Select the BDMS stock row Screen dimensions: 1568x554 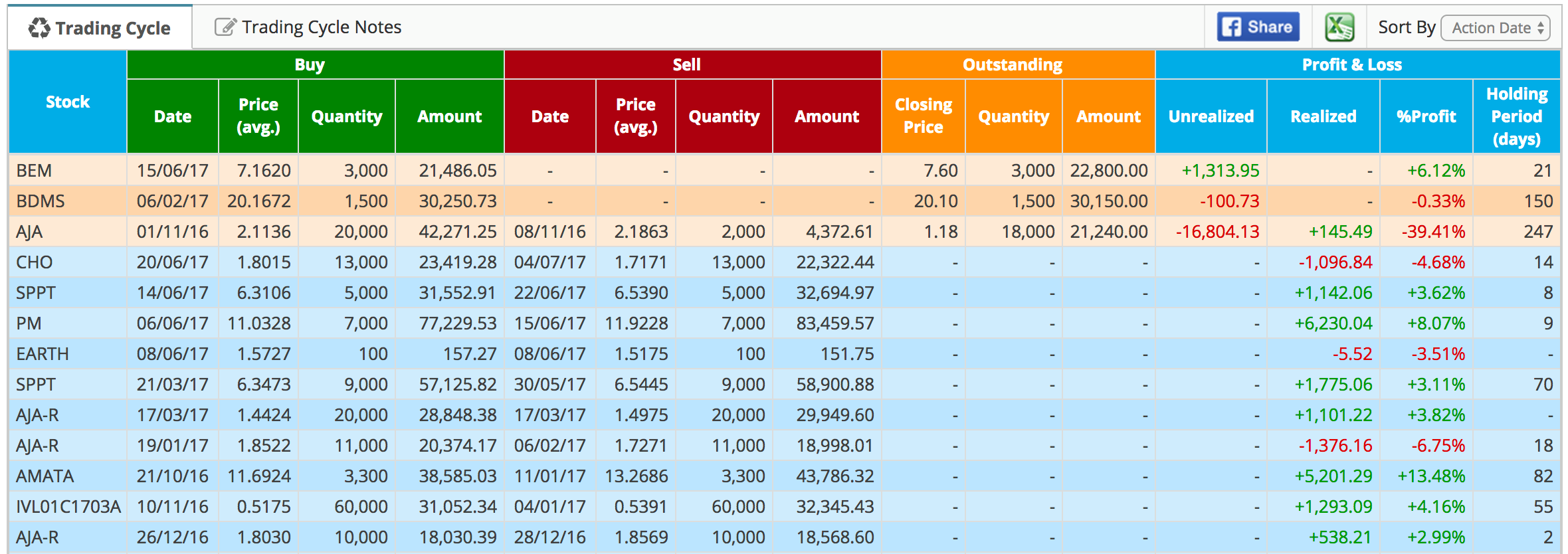pos(784,201)
